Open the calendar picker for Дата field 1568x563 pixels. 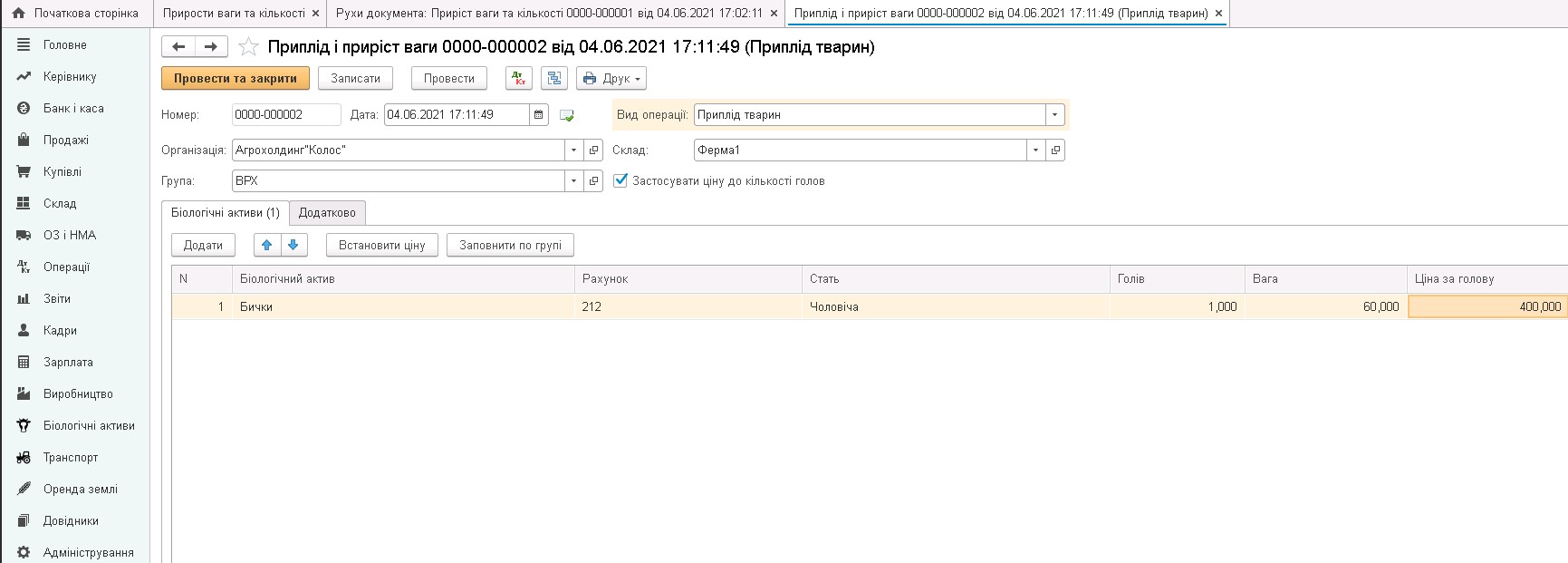click(539, 115)
